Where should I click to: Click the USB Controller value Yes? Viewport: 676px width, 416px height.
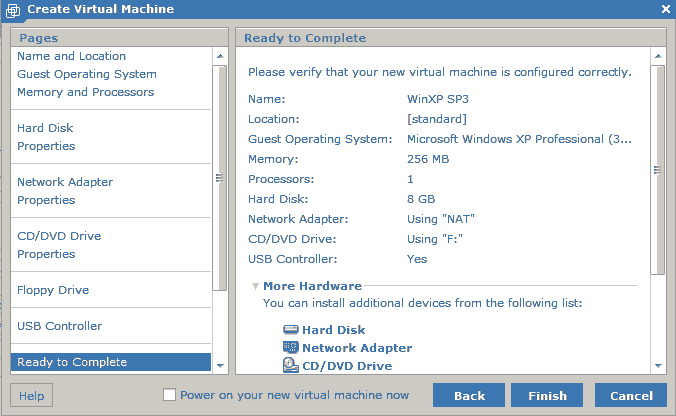(417, 259)
